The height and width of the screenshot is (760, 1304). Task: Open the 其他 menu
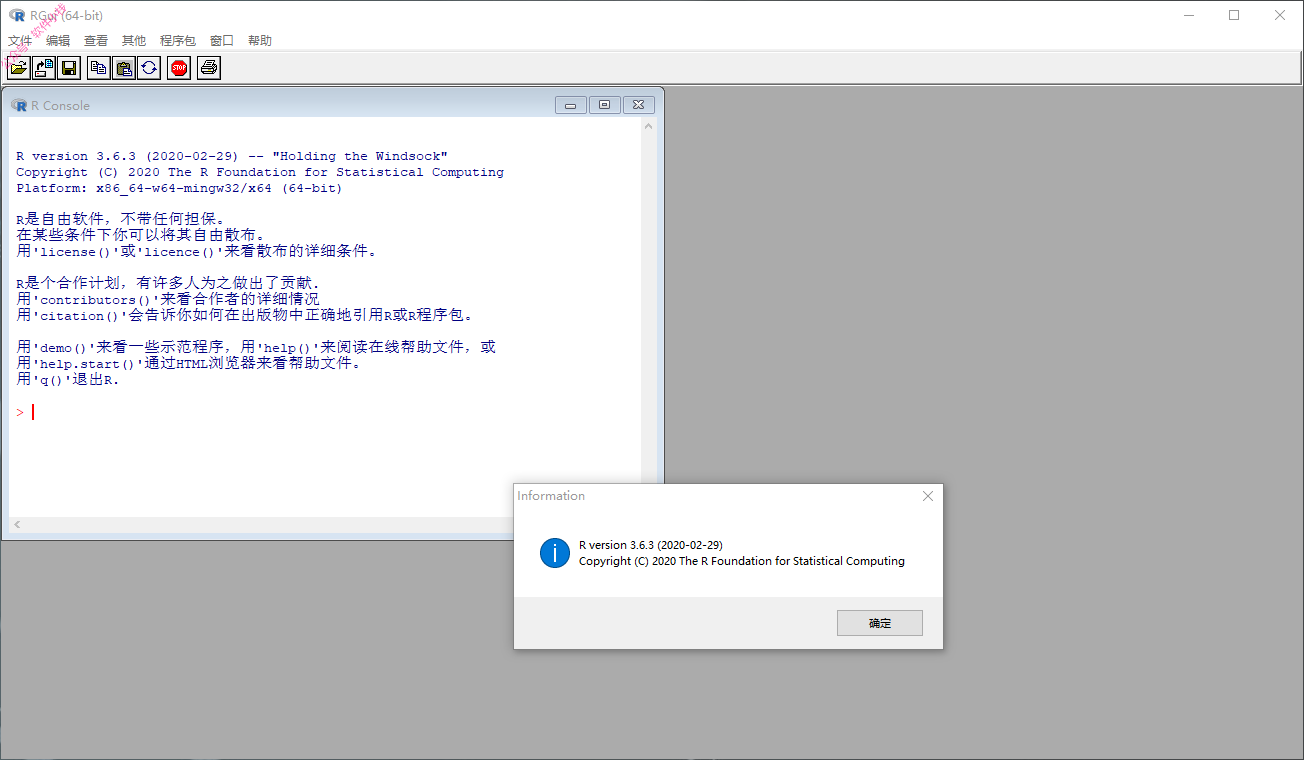[134, 41]
